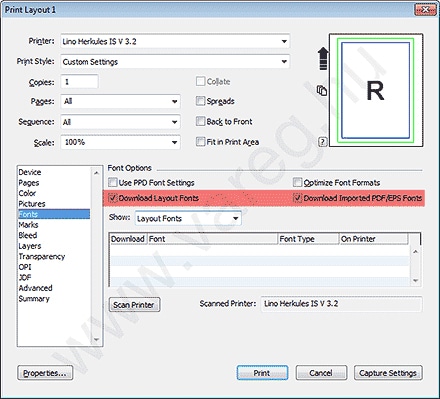Close the Print Layout 1 dialog
Image resolution: width=440 pixels, height=399 pixels.
point(425,10)
